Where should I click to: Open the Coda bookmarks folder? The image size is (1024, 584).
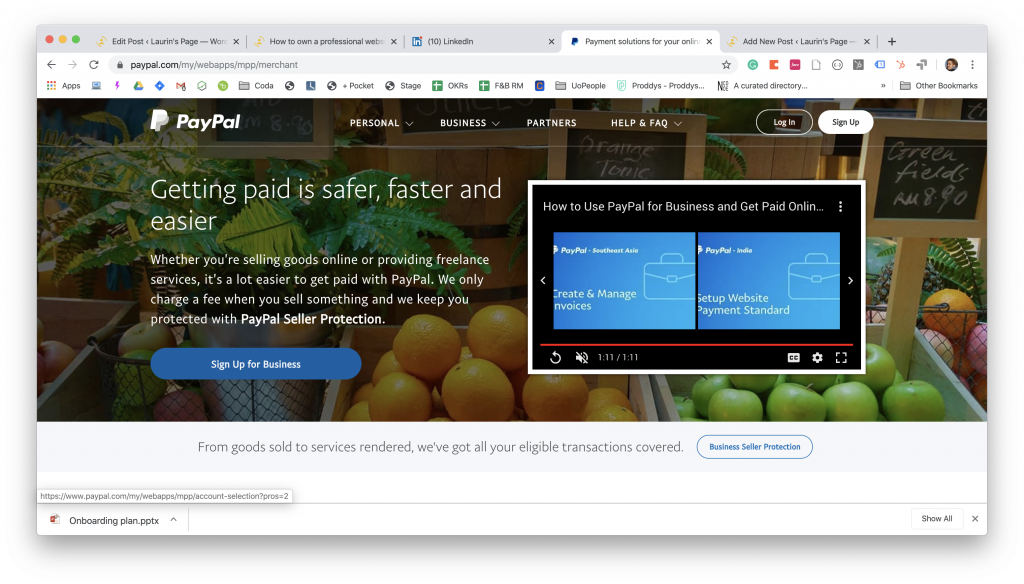[256, 86]
